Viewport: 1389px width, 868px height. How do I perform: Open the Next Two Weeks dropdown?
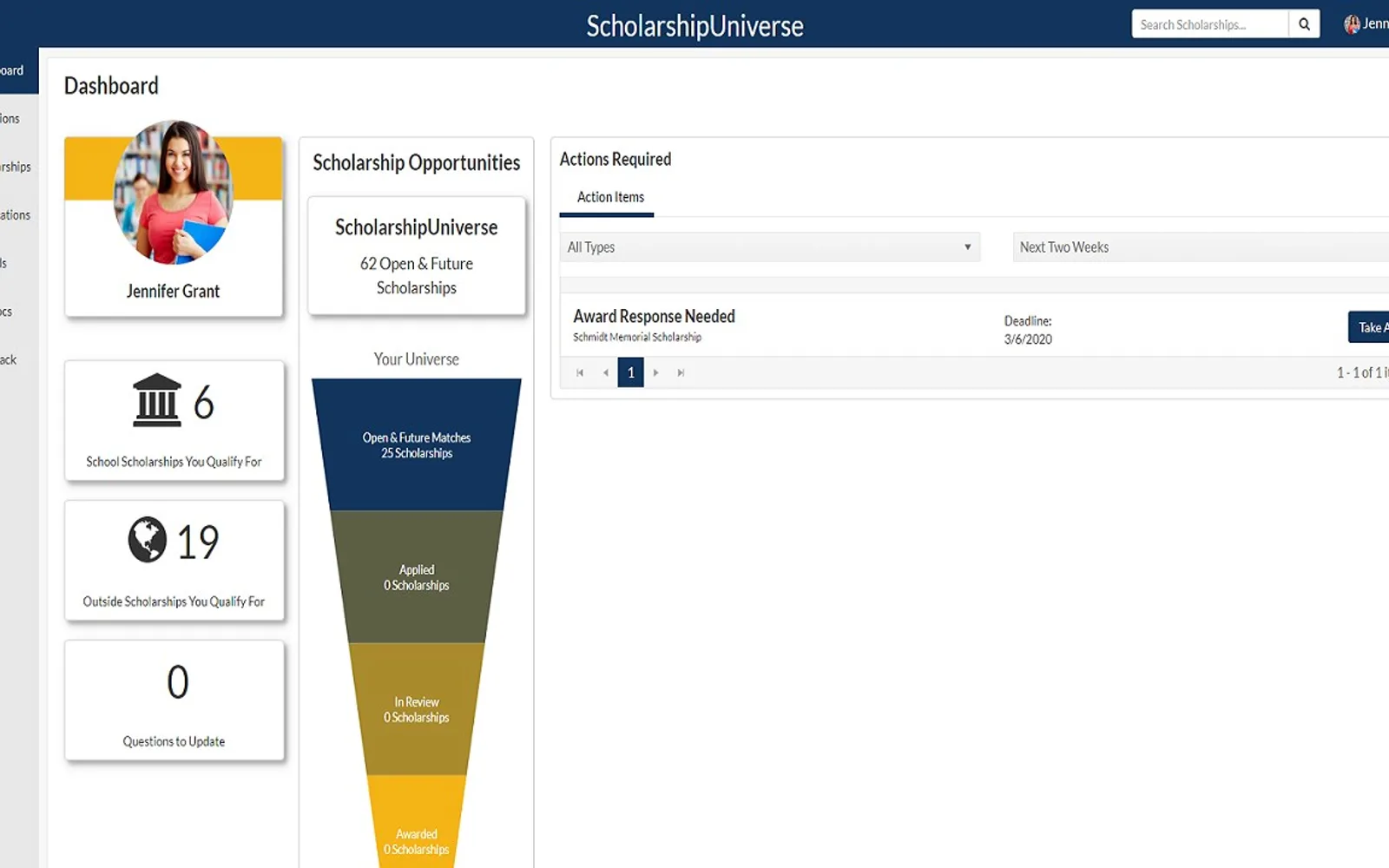point(1201,247)
